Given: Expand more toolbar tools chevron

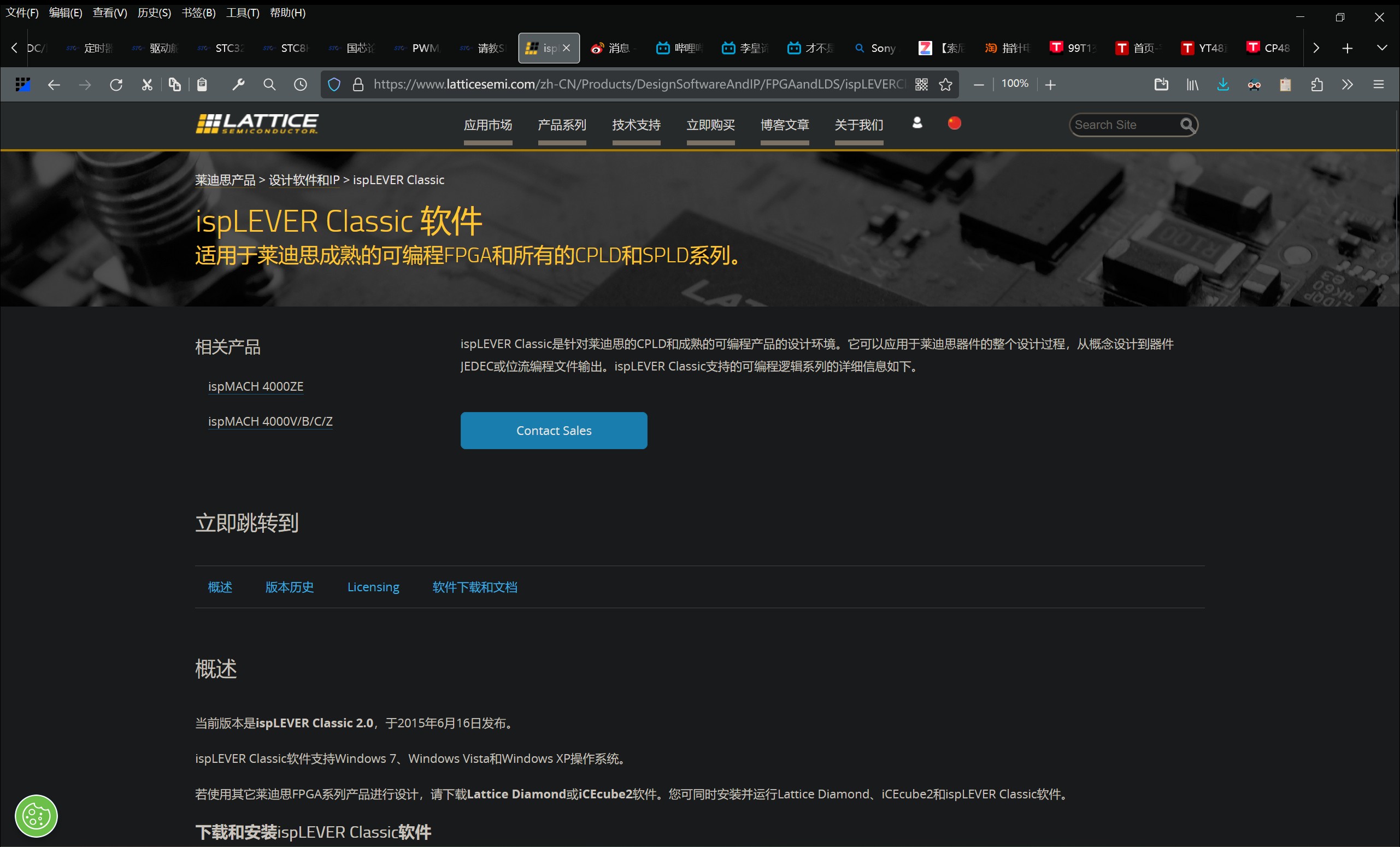Looking at the screenshot, I should coord(1348,85).
